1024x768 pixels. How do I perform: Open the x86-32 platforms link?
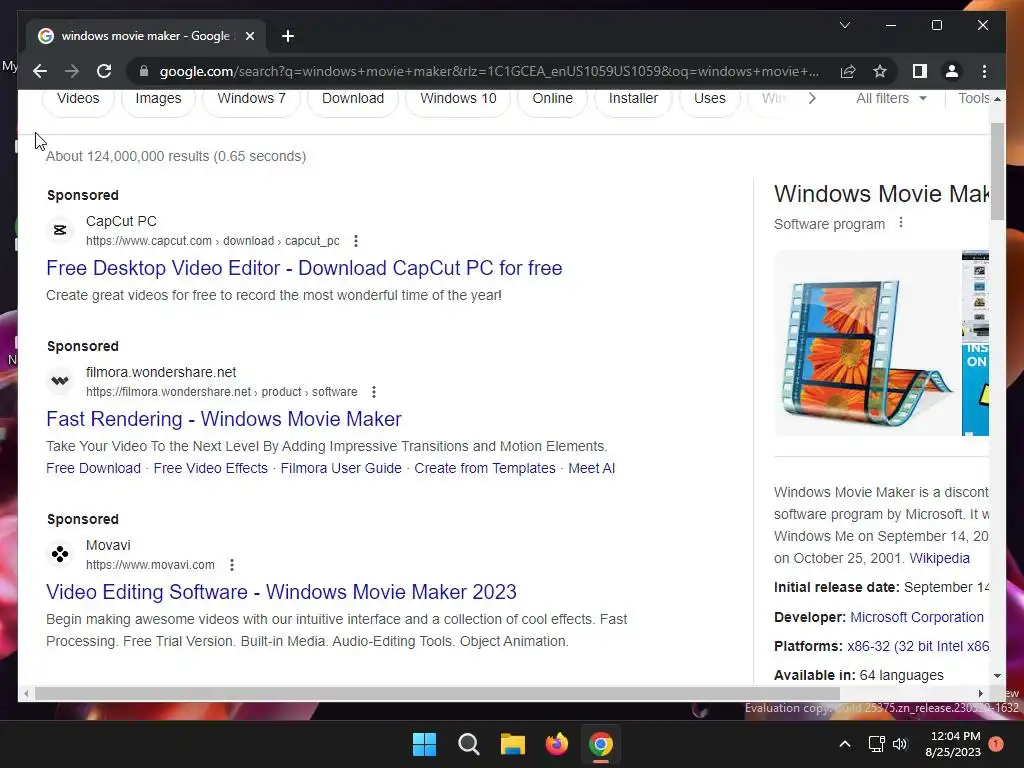[x=918, y=647]
